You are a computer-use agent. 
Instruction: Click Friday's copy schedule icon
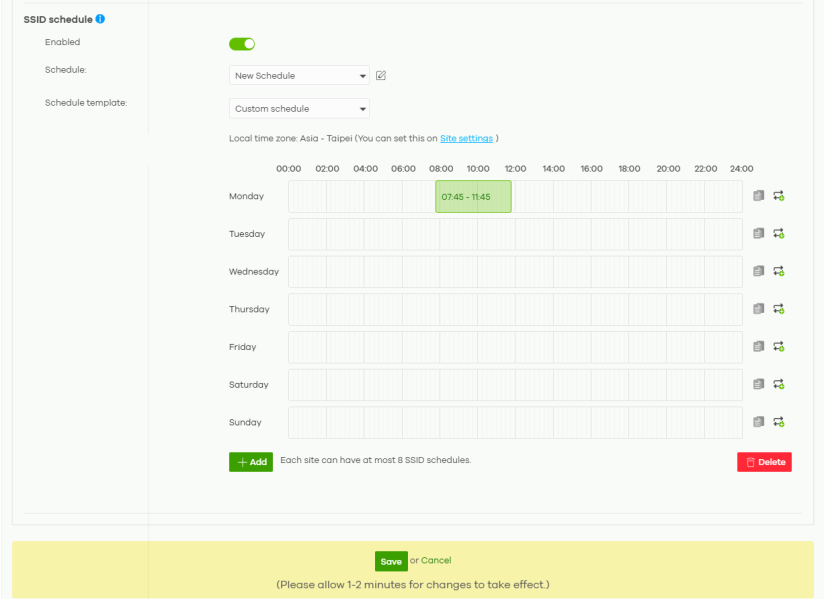click(x=759, y=347)
